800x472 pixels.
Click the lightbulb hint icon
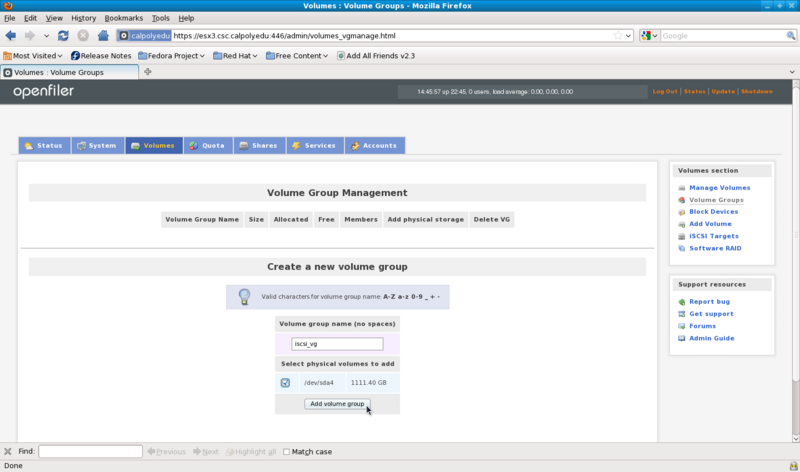pos(244,296)
